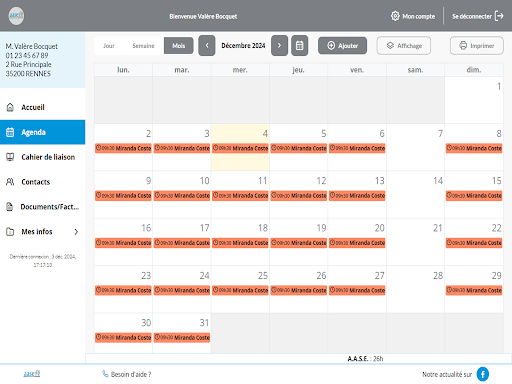Open the Facebook page icon
This screenshot has height=384, width=512.
point(483,374)
